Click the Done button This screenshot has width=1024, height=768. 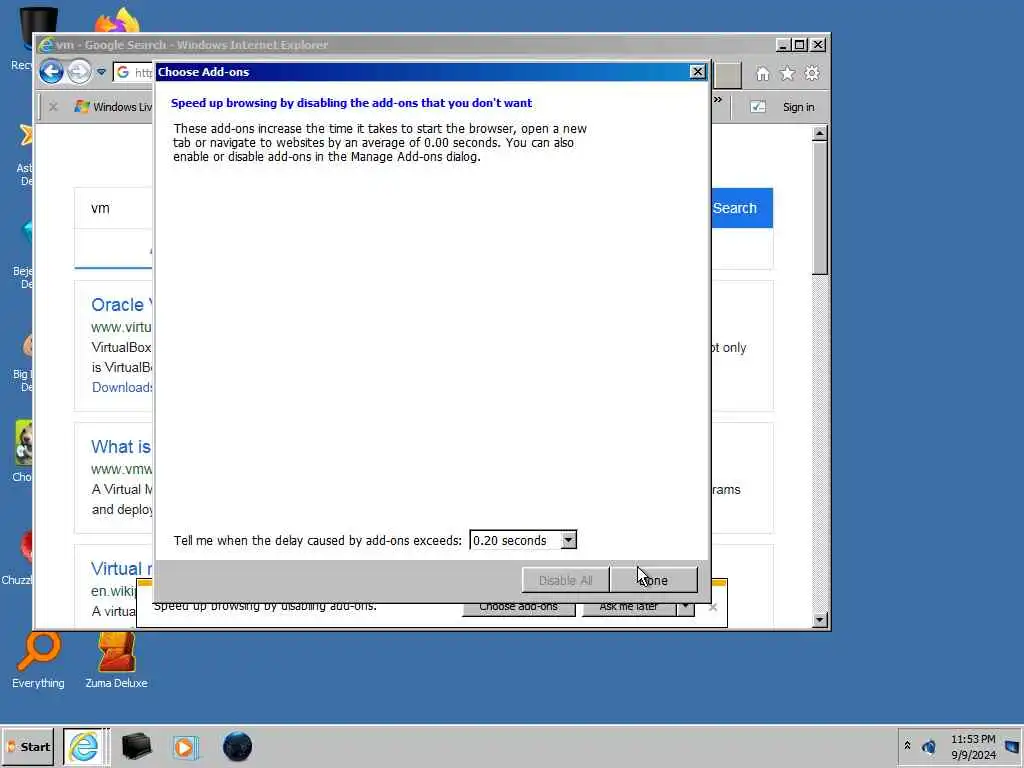point(654,580)
